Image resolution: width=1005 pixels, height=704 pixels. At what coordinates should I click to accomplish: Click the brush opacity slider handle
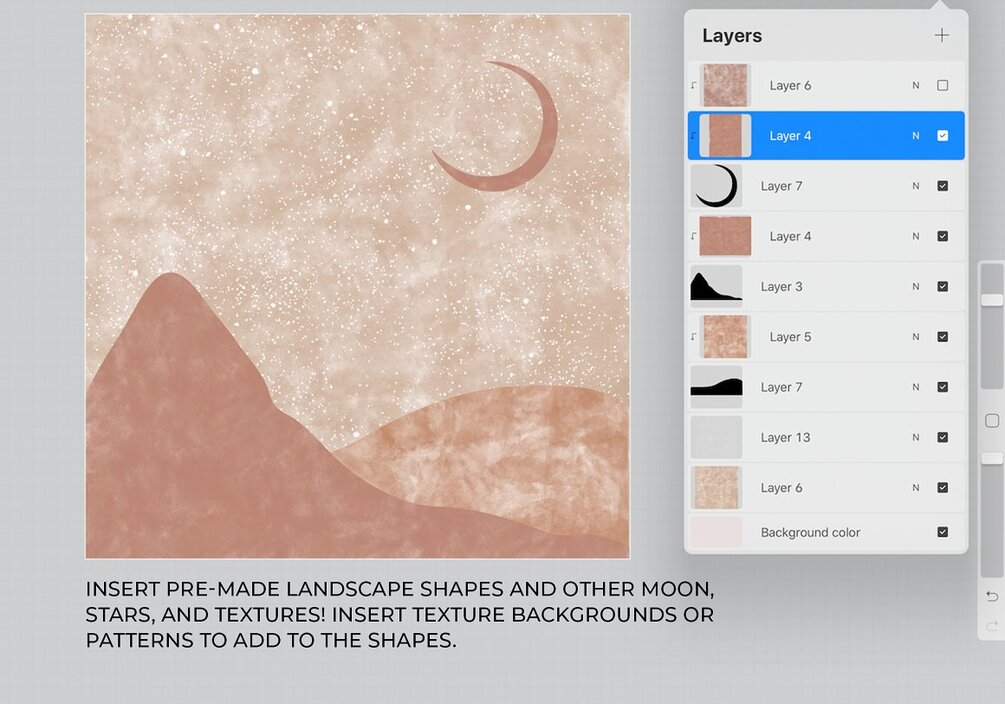point(992,458)
